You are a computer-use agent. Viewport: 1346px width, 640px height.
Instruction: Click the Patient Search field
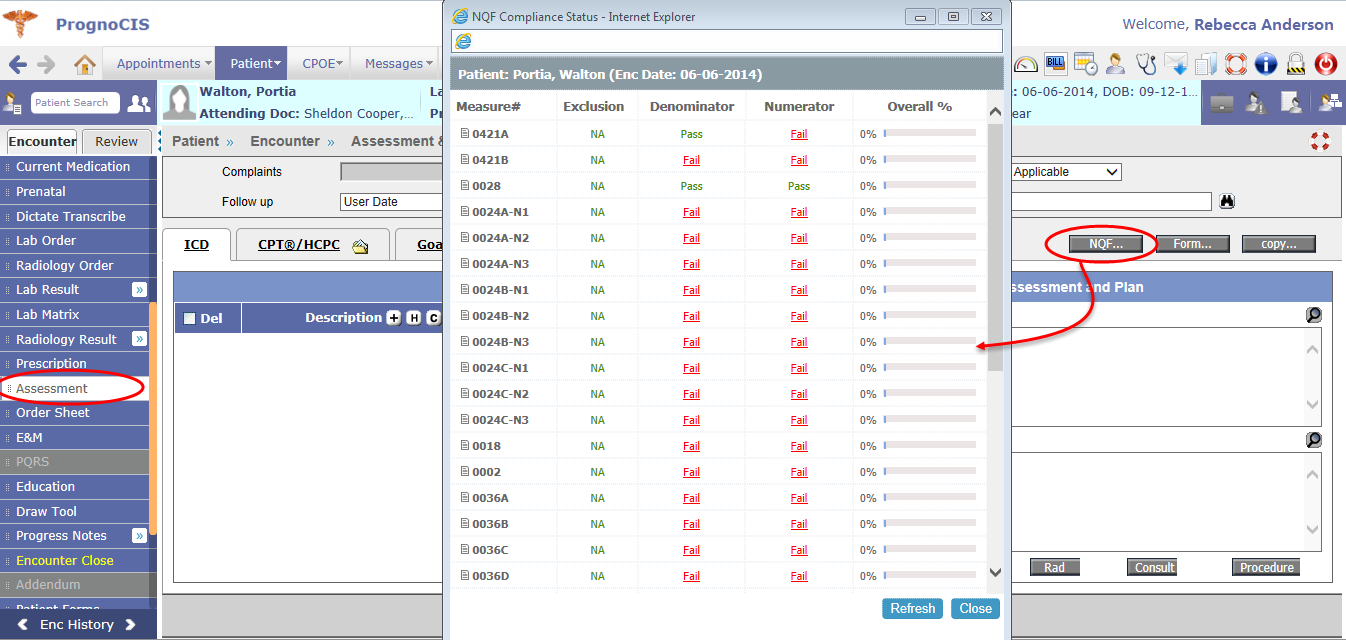tap(75, 102)
